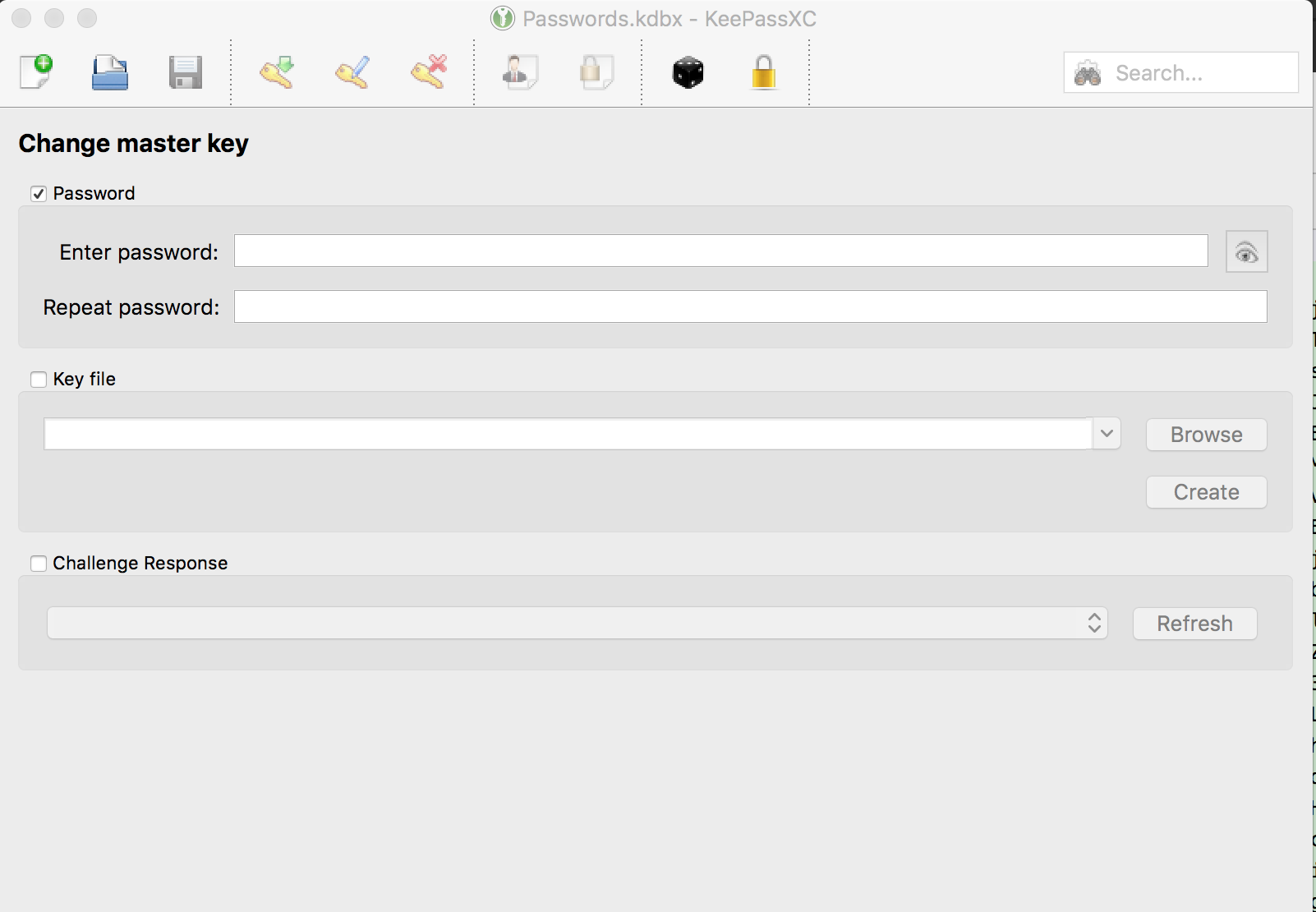Enable the Key file checkbox
The image size is (1316, 912).
[x=39, y=380]
